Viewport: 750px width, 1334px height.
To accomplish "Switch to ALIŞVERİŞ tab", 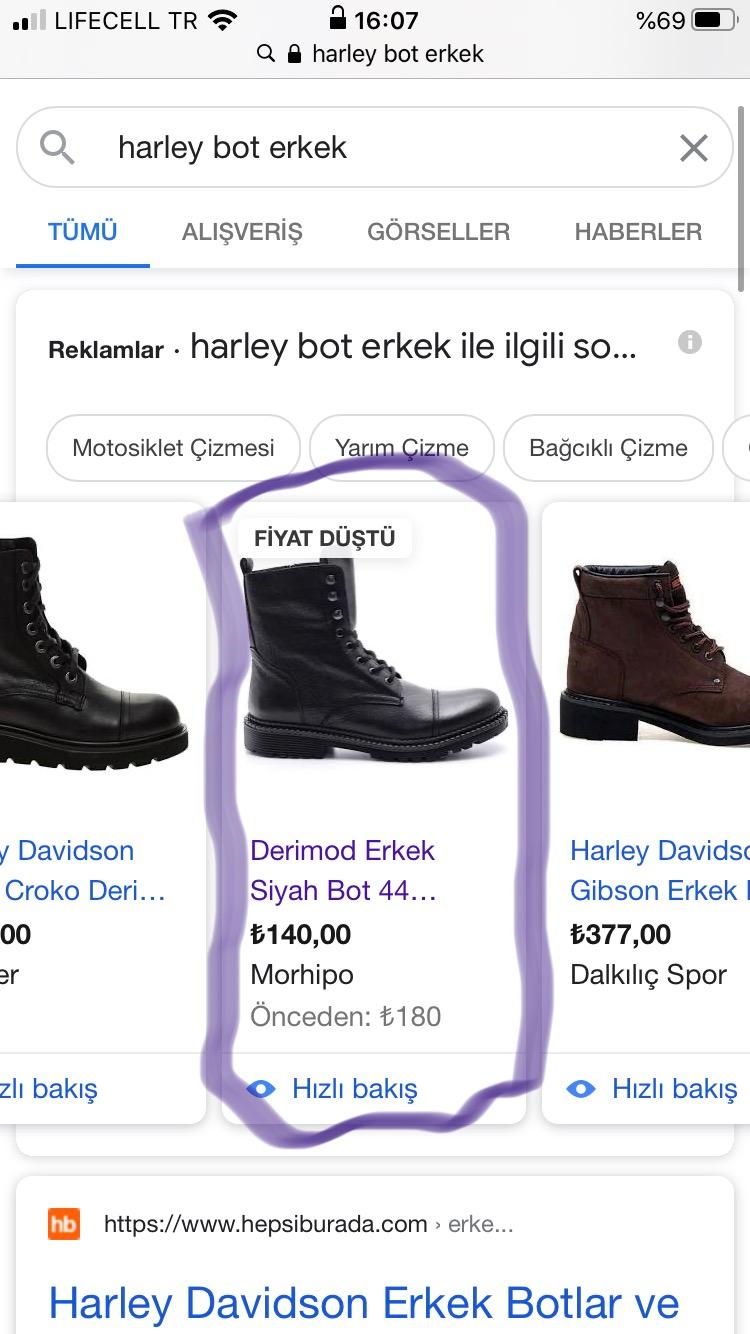I will (x=242, y=232).
